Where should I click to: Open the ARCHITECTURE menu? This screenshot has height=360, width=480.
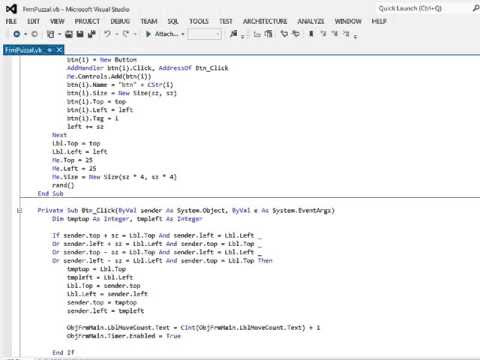point(265,21)
